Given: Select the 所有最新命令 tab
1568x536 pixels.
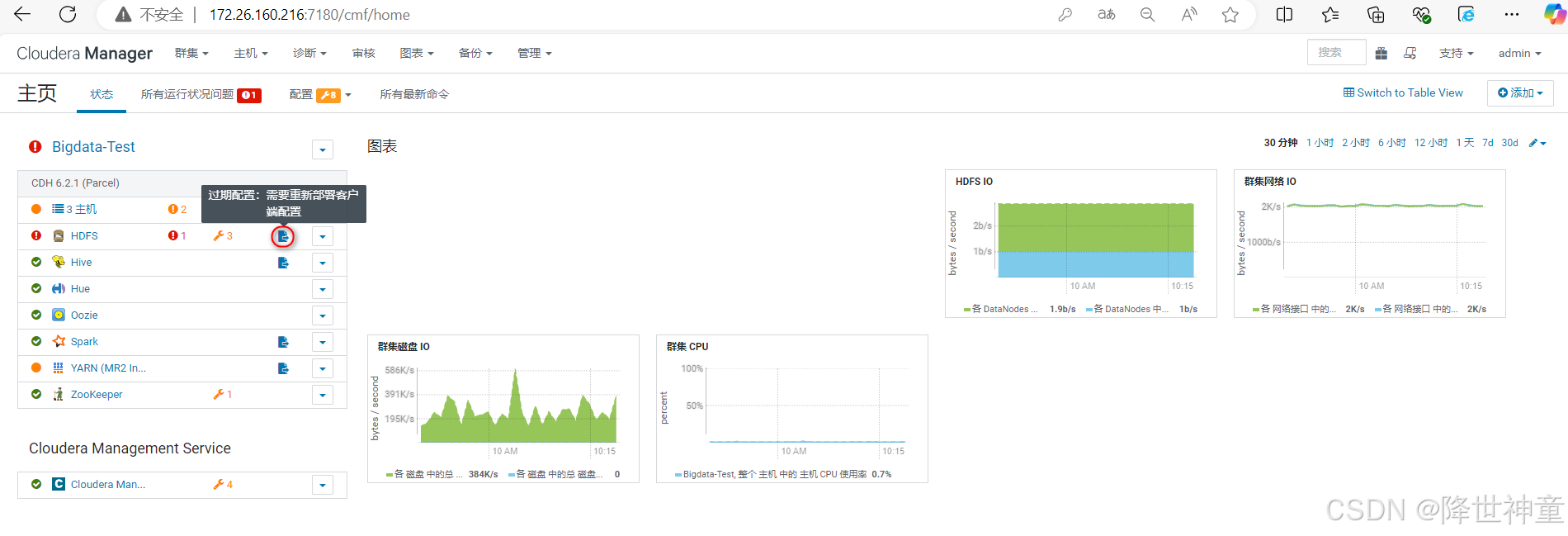Looking at the screenshot, I should tap(414, 94).
